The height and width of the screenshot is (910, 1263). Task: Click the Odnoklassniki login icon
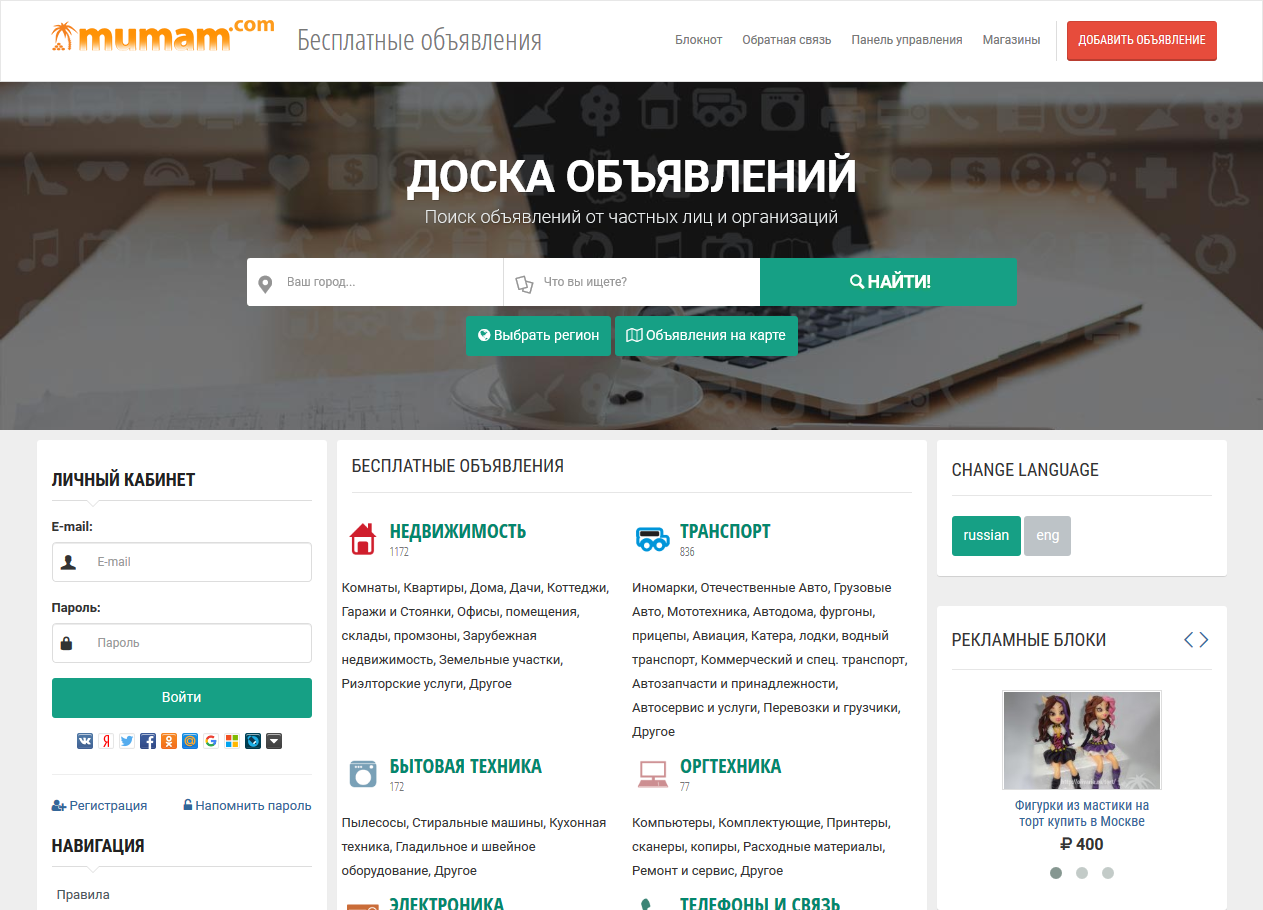point(169,741)
